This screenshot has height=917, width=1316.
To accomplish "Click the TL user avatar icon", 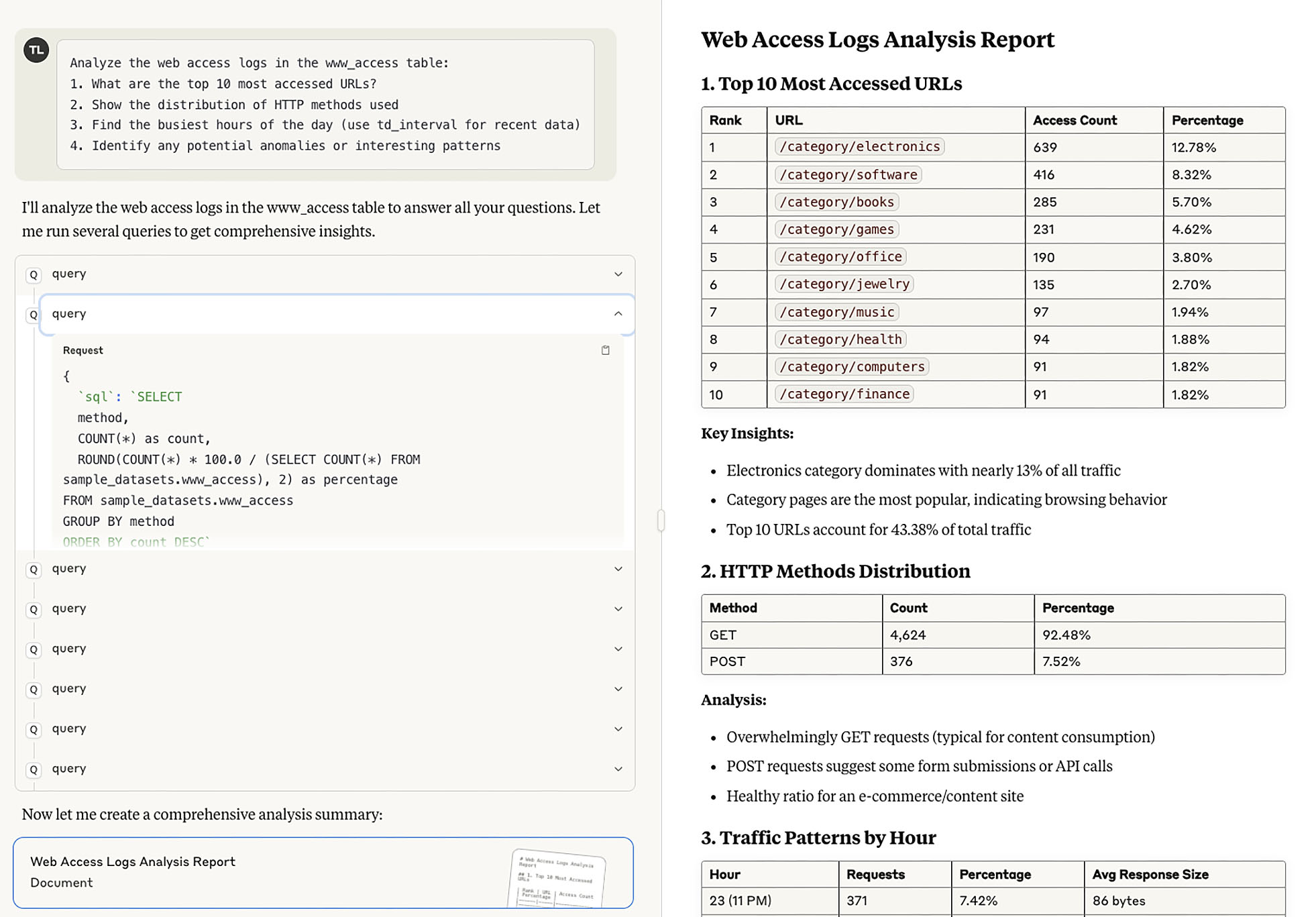I will click(36, 49).
